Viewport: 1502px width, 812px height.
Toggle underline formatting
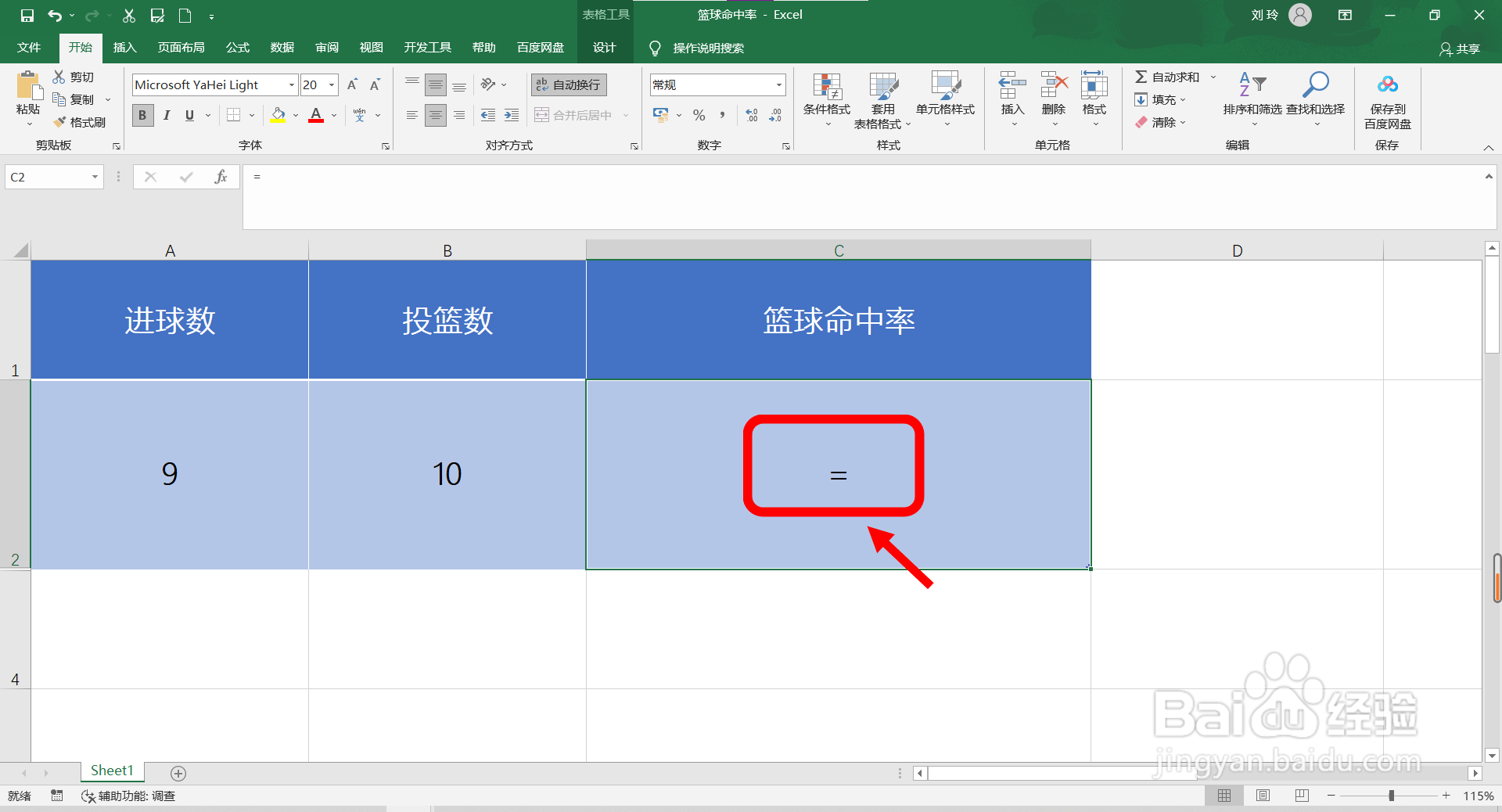[x=189, y=115]
